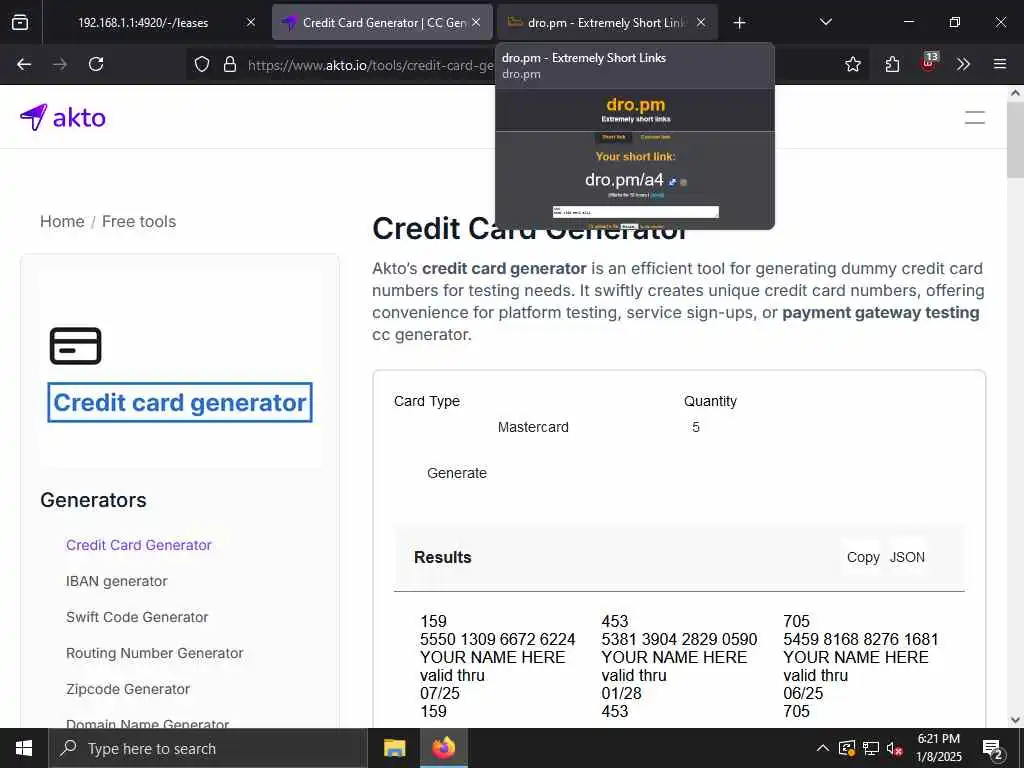
Task: List all tabs with the dropdown arrow
Action: [825, 22]
